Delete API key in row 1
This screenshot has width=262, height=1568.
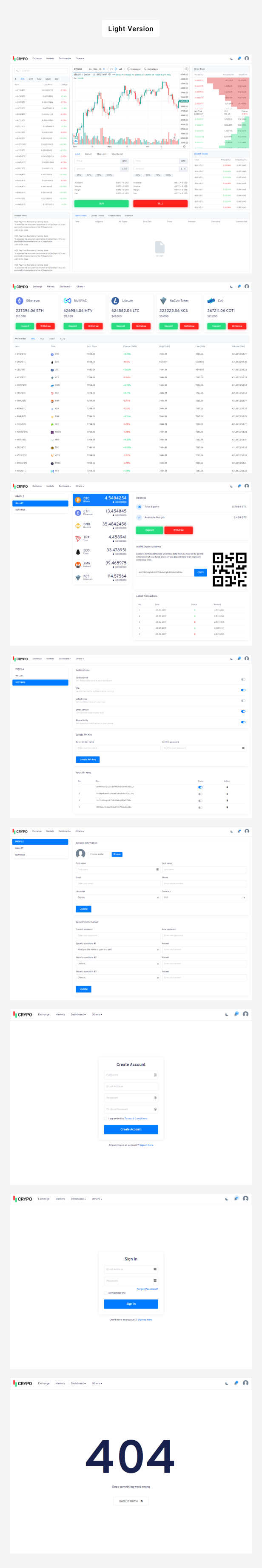227,786
